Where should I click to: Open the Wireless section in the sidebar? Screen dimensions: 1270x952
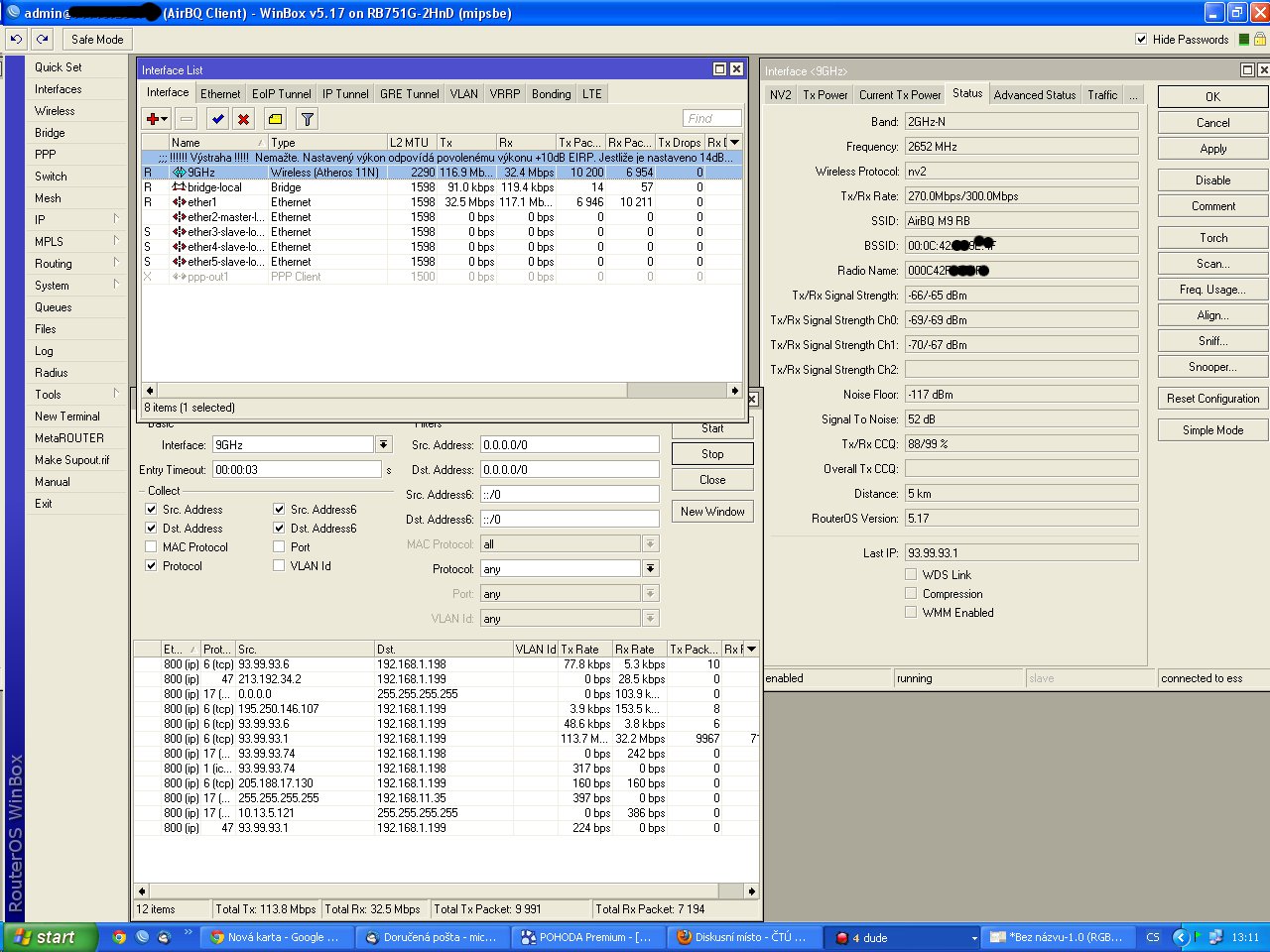(x=54, y=110)
